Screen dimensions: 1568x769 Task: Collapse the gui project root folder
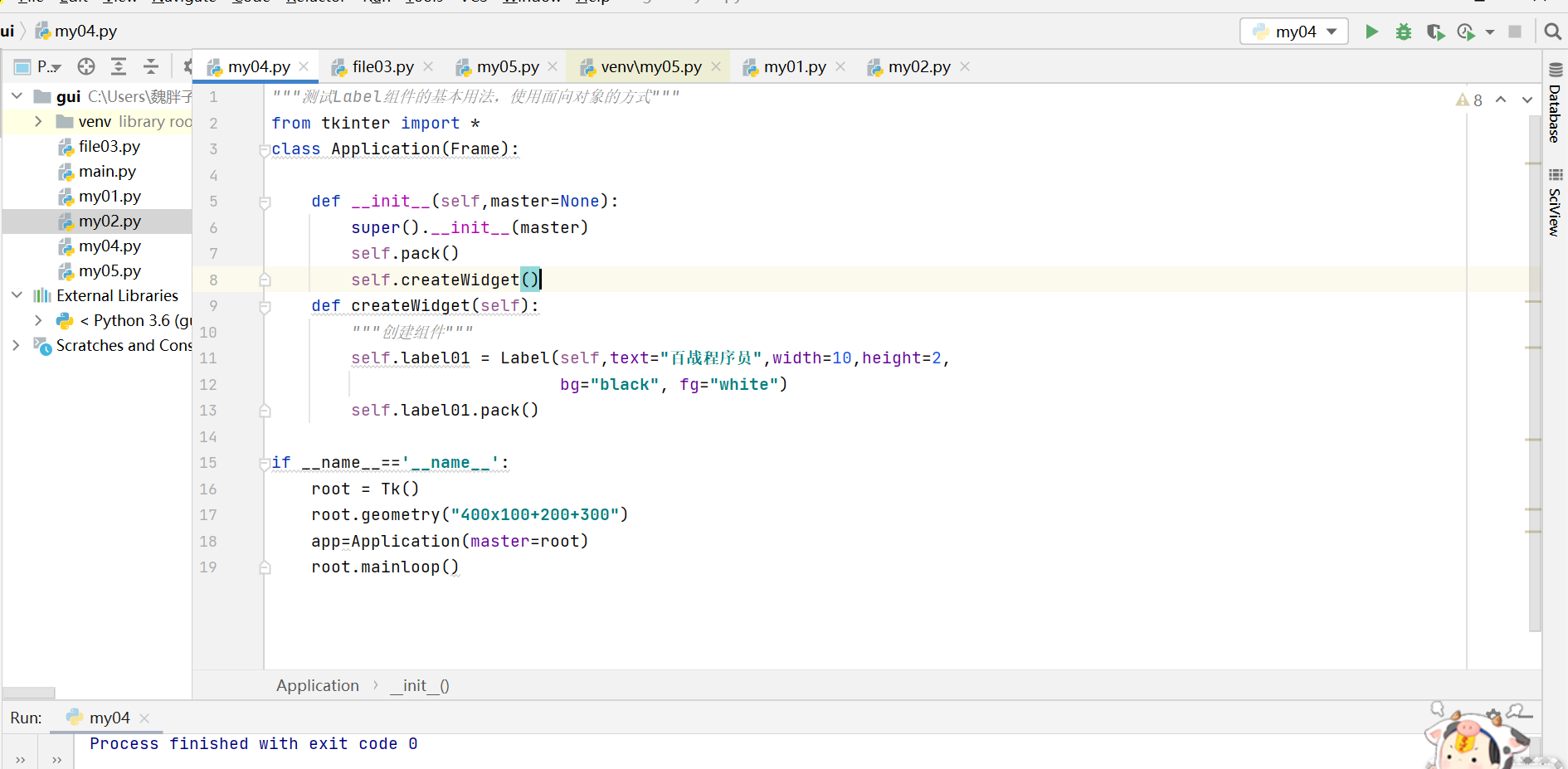point(17,96)
